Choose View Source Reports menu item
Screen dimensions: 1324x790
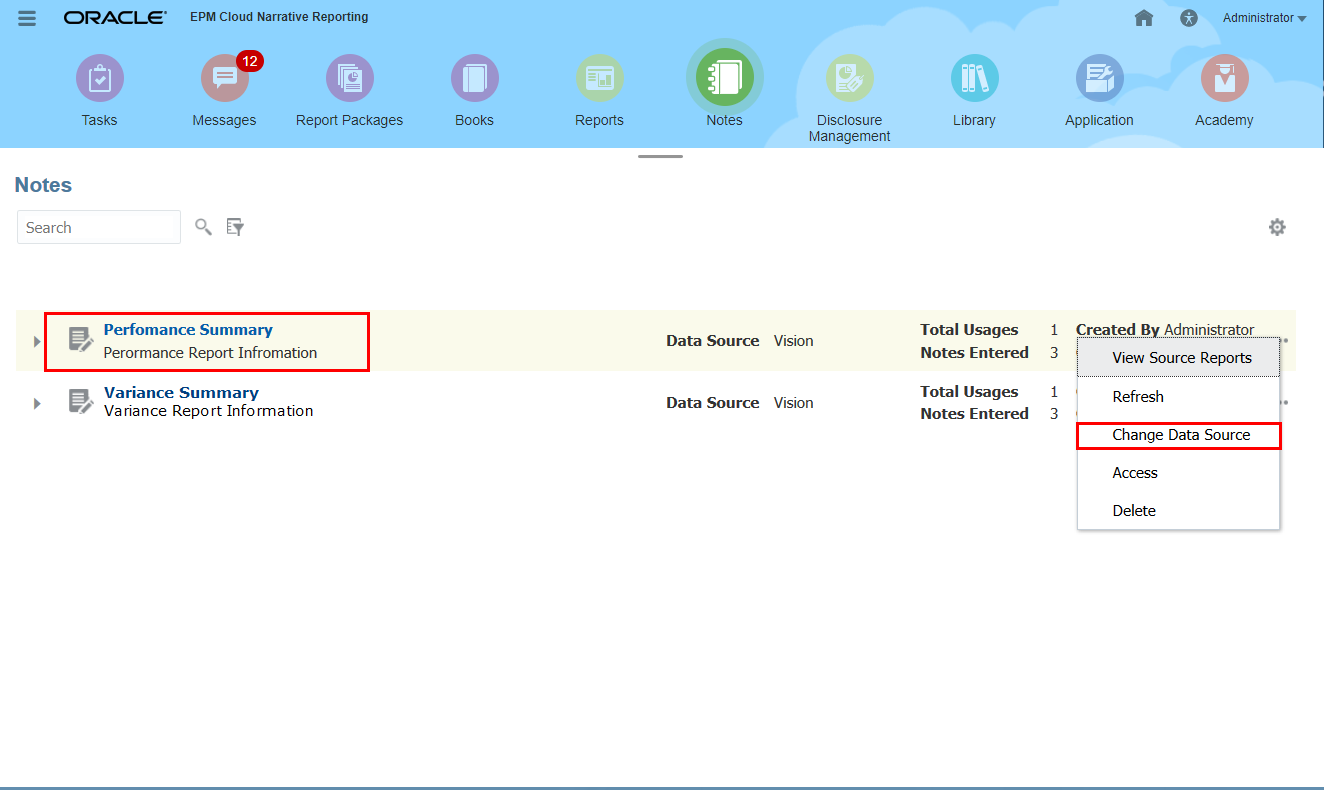click(1179, 358)
